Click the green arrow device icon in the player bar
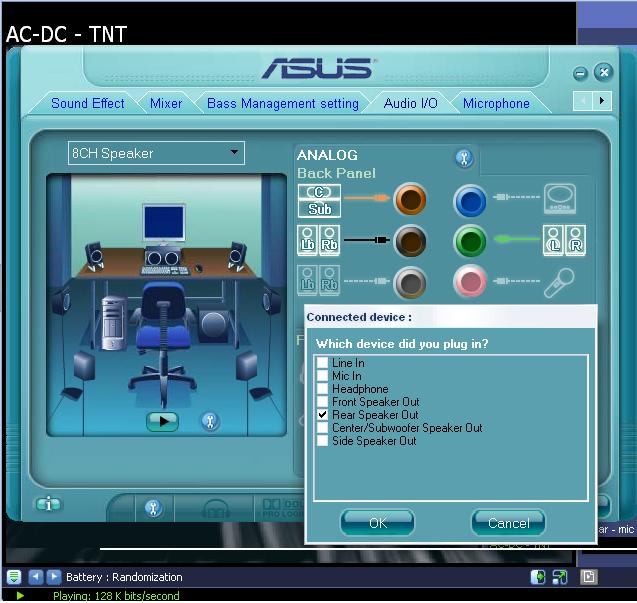 [538, 577]
